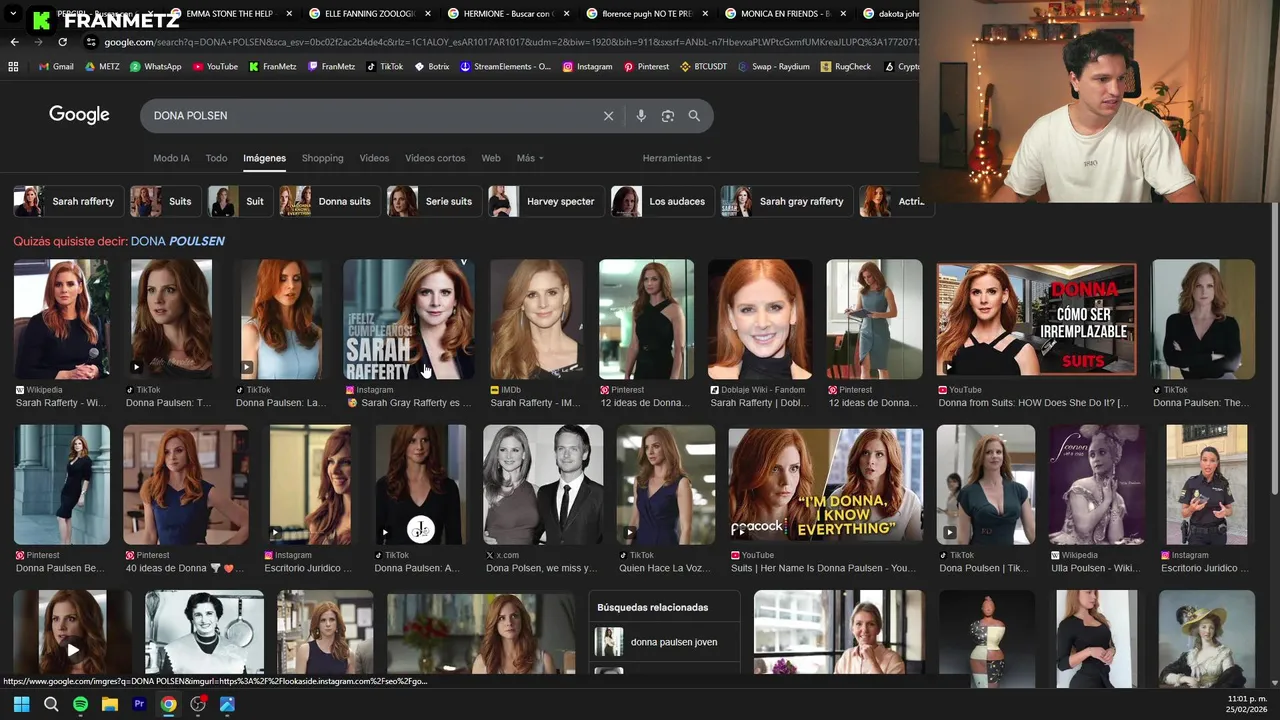Open the Botrix bookmark
This screenshot has width=1280, height=720.
point(431,67)
